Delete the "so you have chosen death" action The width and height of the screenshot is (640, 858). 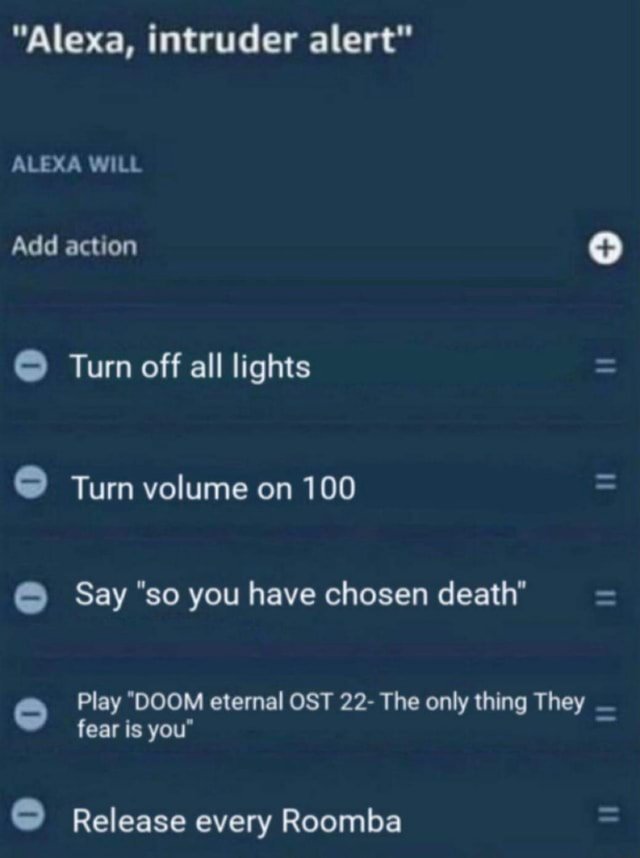(30, 598)
